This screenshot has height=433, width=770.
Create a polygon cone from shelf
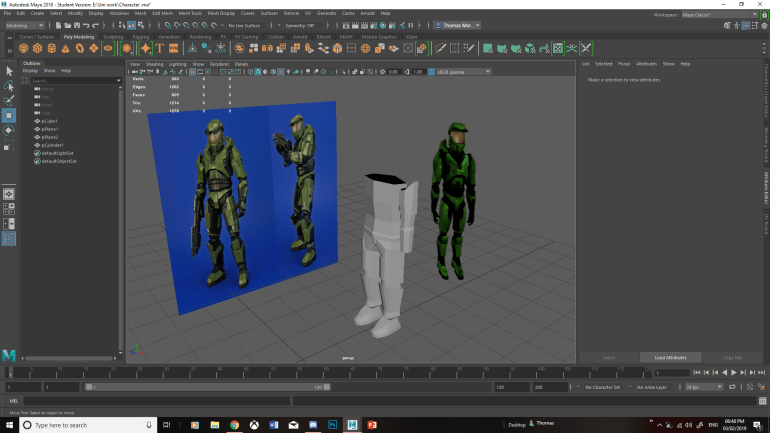pyautogui.click(x=65, y=48)
